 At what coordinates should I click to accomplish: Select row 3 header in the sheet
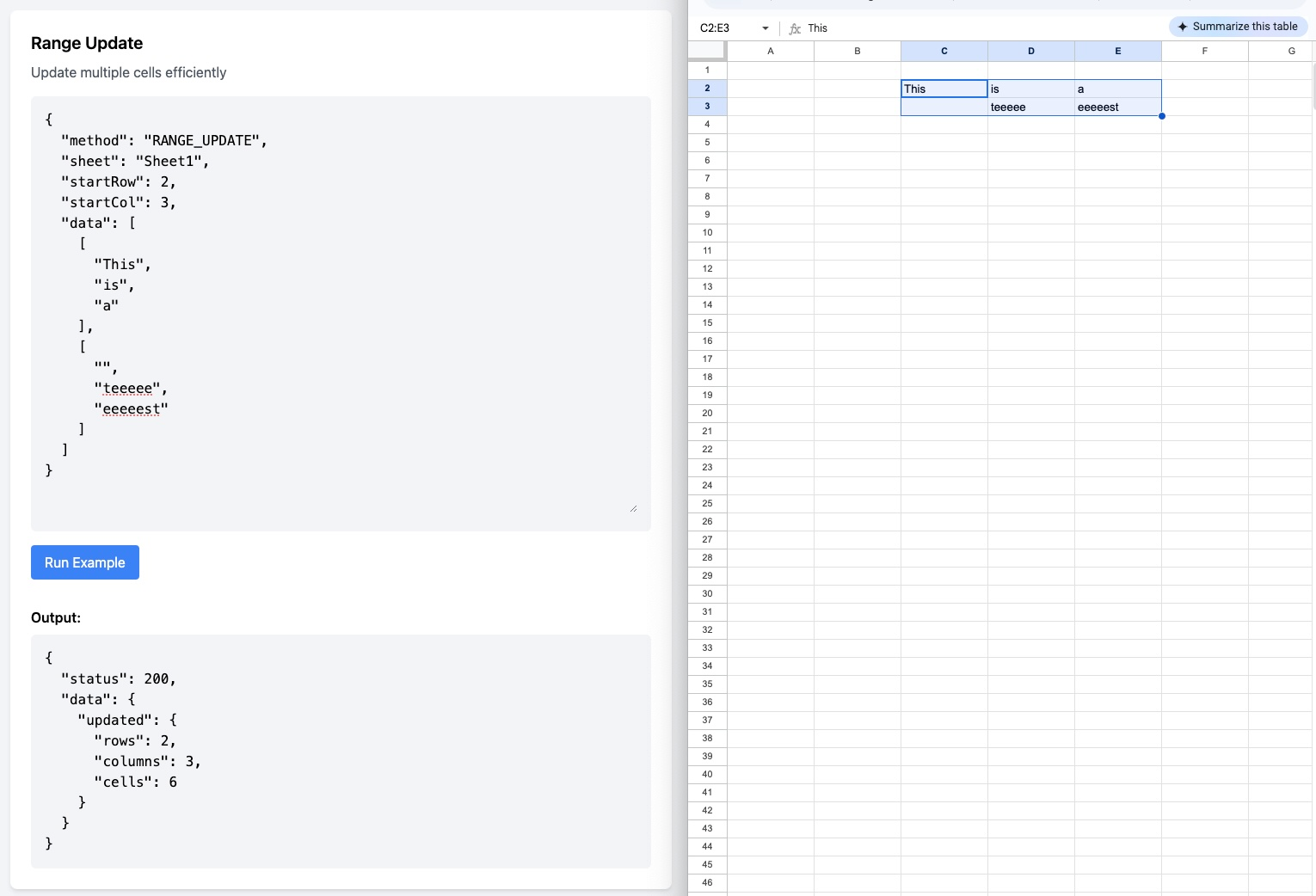[708, 107]
